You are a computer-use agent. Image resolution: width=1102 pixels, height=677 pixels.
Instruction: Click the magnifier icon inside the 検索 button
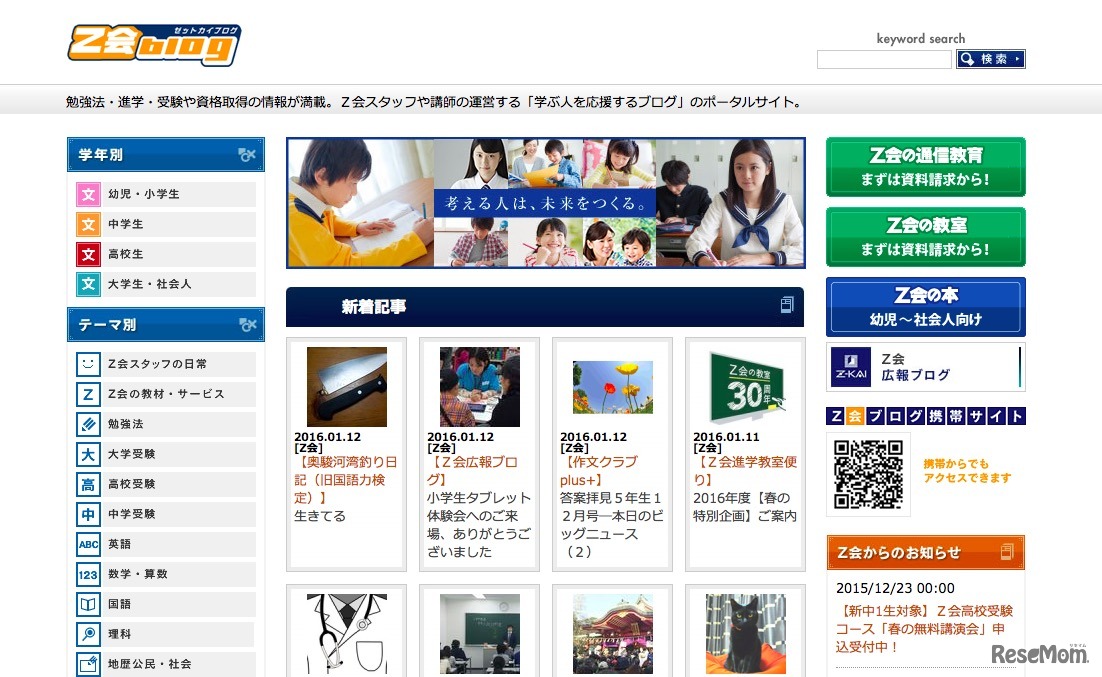pyautogui.click(x=968, y=59)
